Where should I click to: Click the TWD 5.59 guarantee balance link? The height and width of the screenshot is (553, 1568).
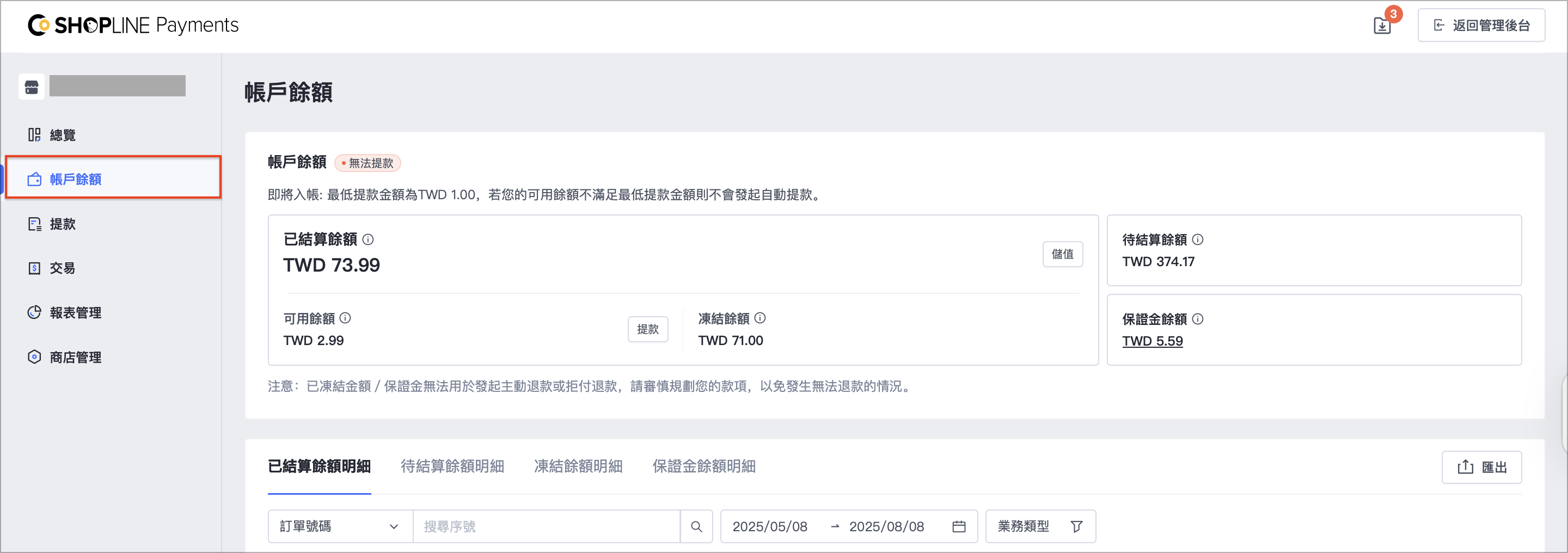tap(1152, 341)
